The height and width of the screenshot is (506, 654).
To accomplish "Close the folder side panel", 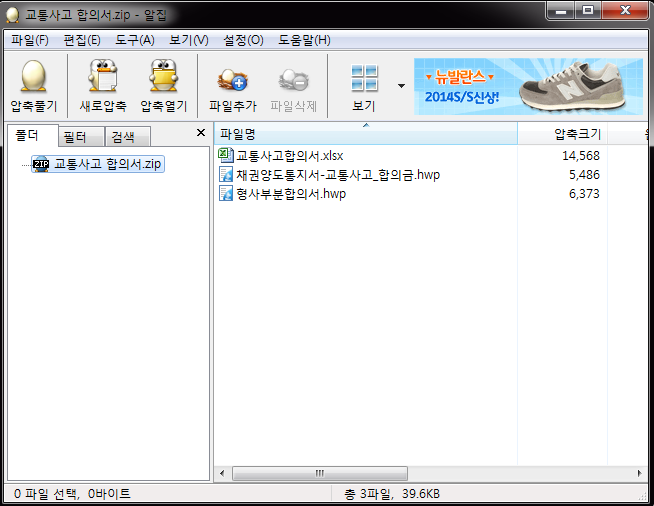I will [x=201, y=133].
